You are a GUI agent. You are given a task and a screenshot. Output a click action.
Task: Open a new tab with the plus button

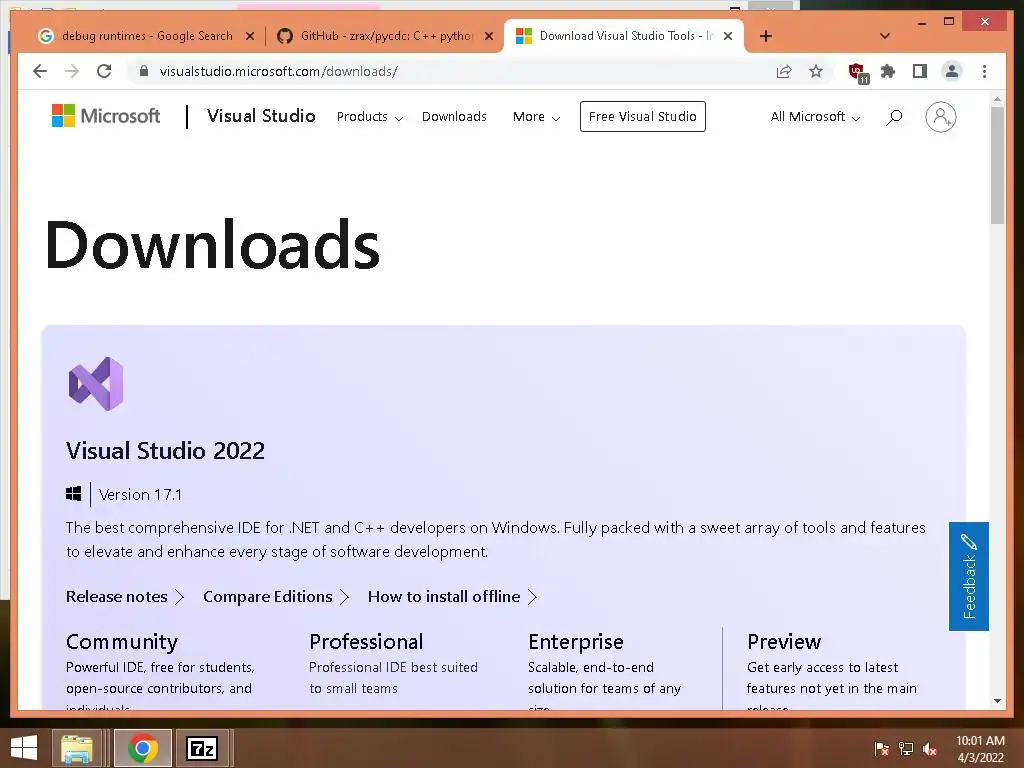(x=766, y=36)
